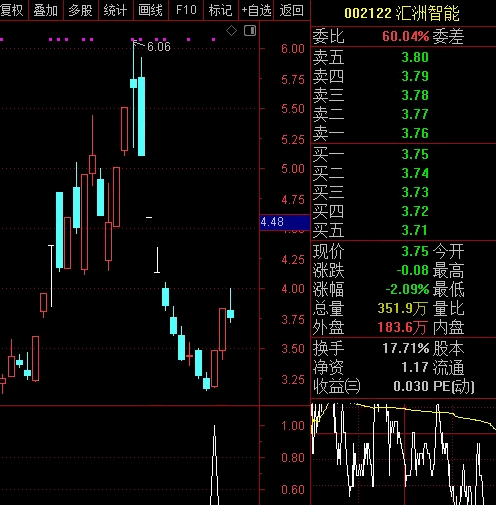This screenshot has width=496, height=505.
Task: Click the 今开 label
Action: coord(448,251)
